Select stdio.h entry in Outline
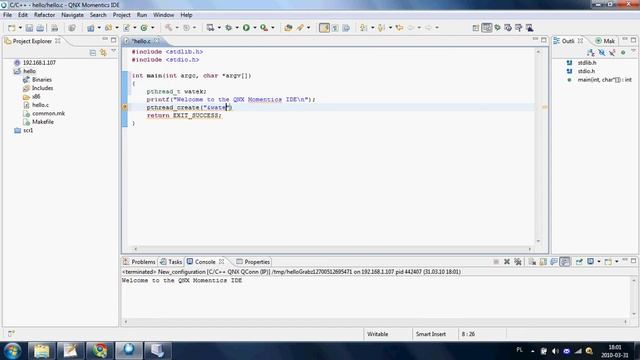Screen dimensions: 640x360 (x=586, y=71)
